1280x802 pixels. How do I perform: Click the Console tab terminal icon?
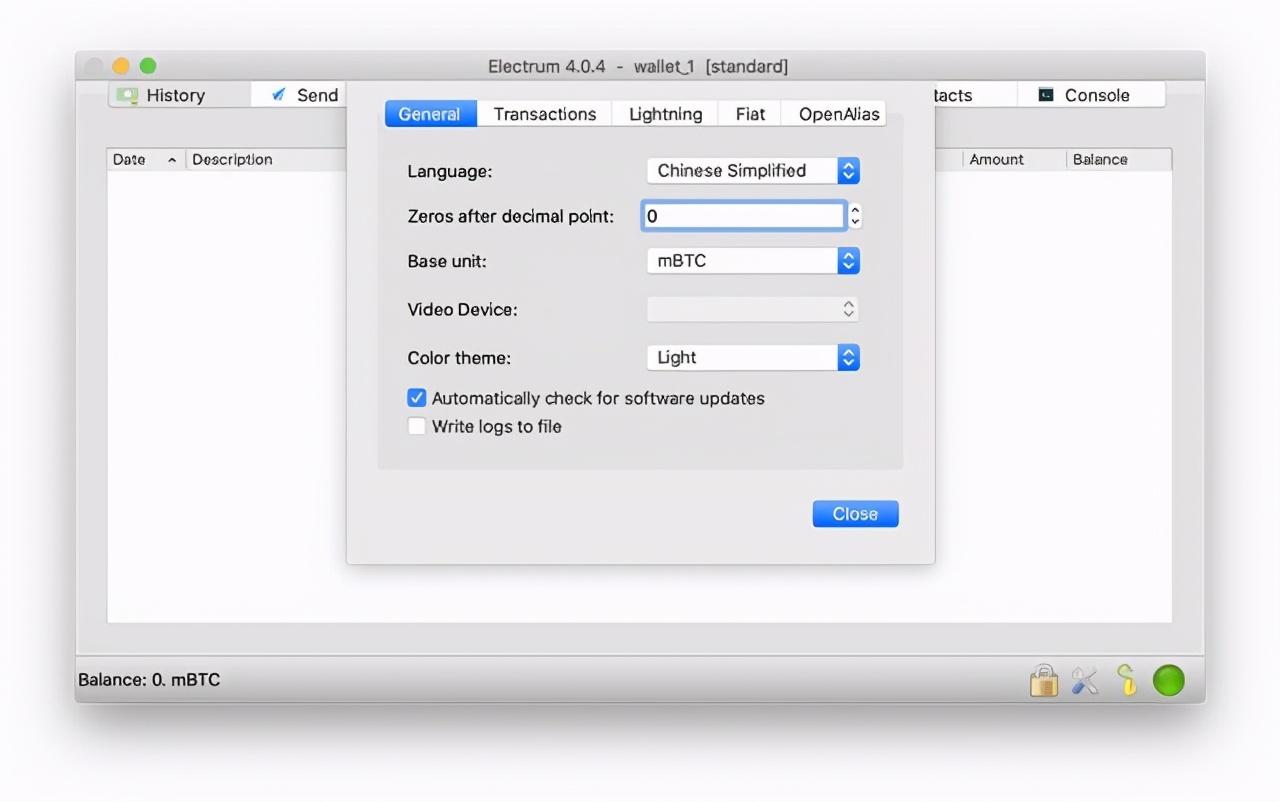(1046, 95)
